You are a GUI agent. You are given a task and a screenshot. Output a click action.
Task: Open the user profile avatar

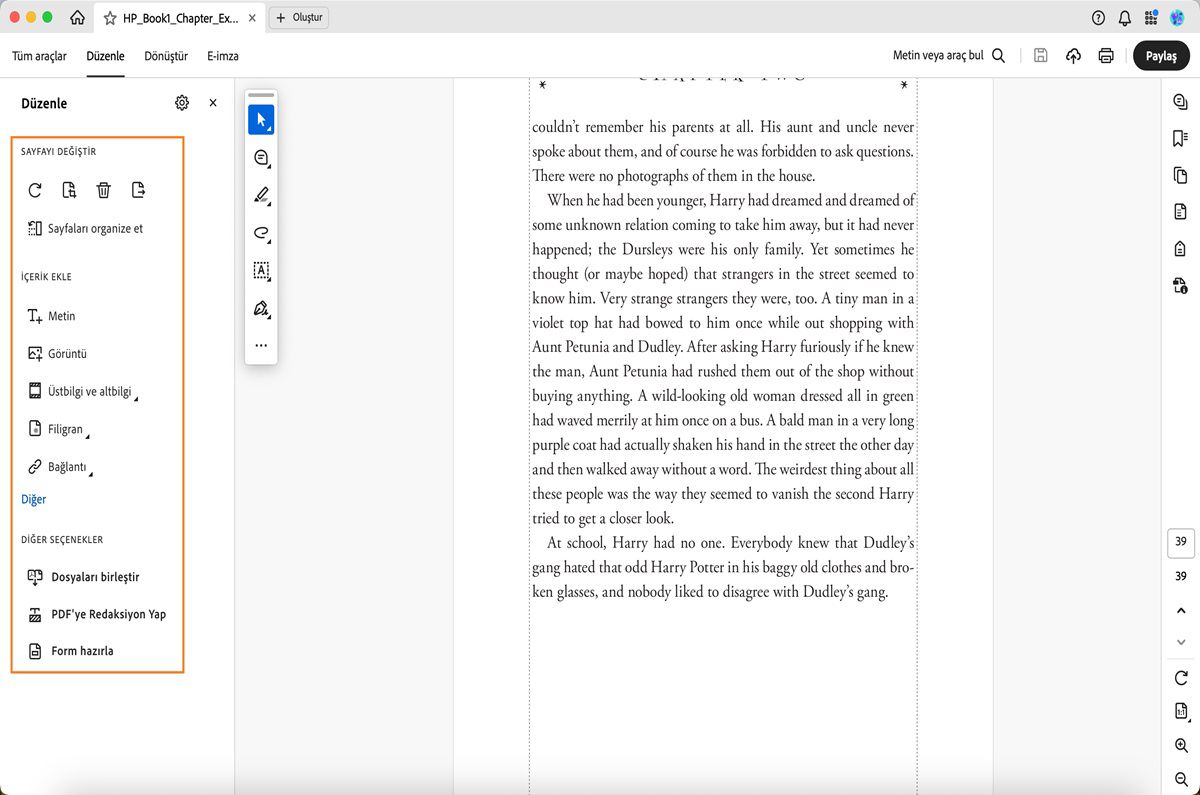1177,18
